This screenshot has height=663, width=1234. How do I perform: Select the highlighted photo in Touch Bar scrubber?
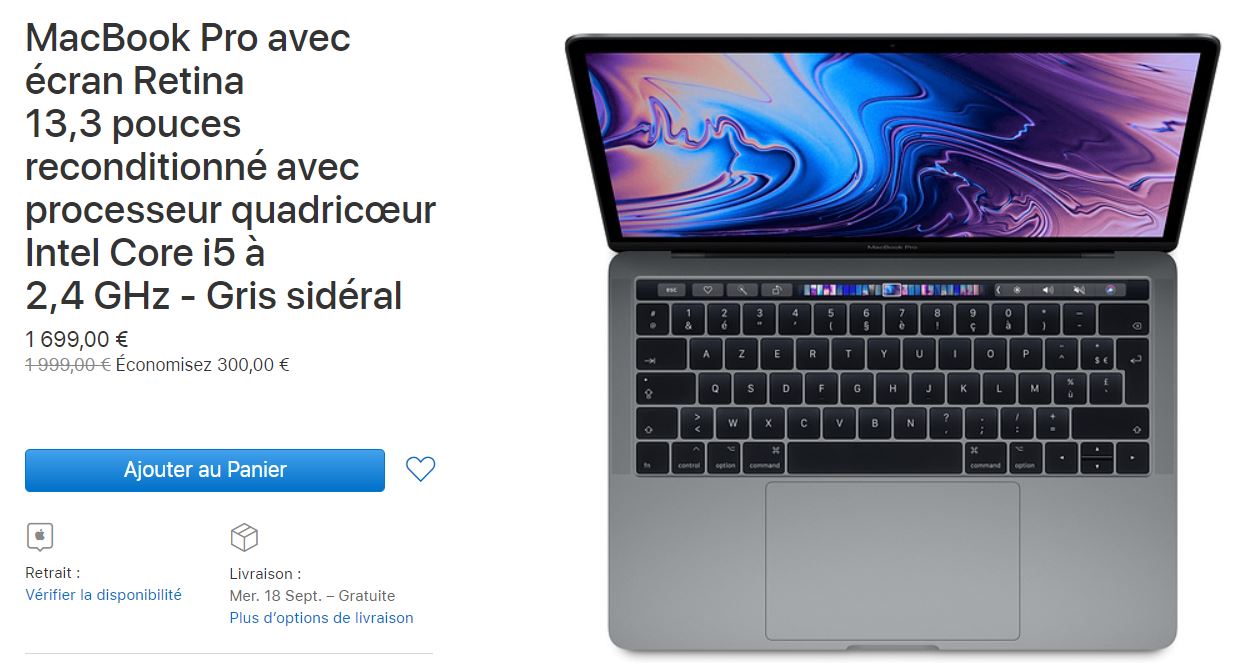click(892, 290)
